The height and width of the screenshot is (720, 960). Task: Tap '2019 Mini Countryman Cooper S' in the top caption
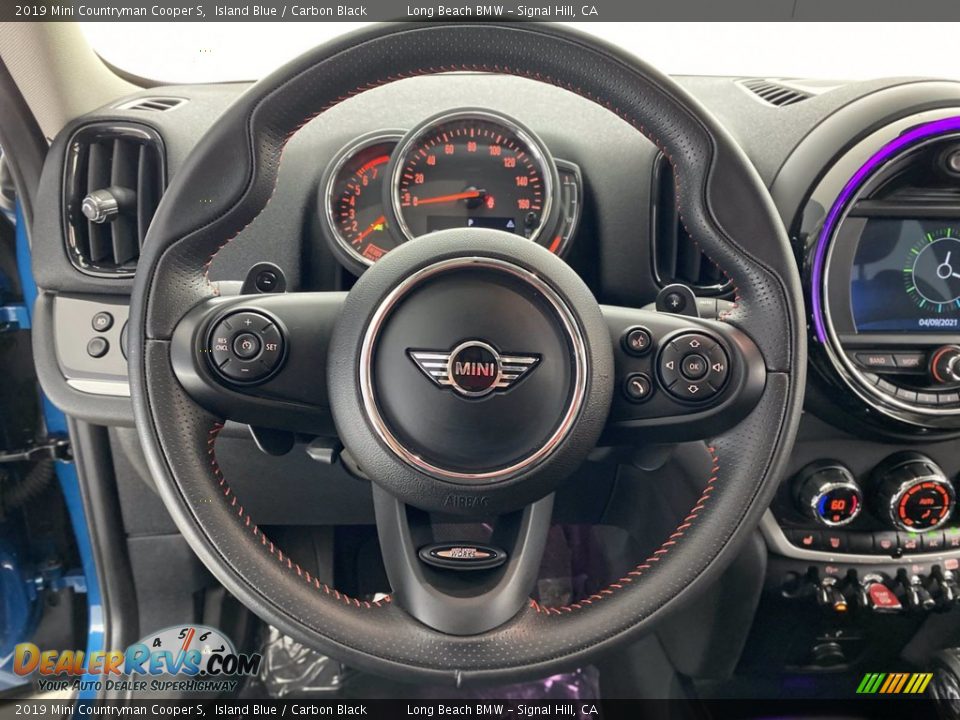coord(110,10)
